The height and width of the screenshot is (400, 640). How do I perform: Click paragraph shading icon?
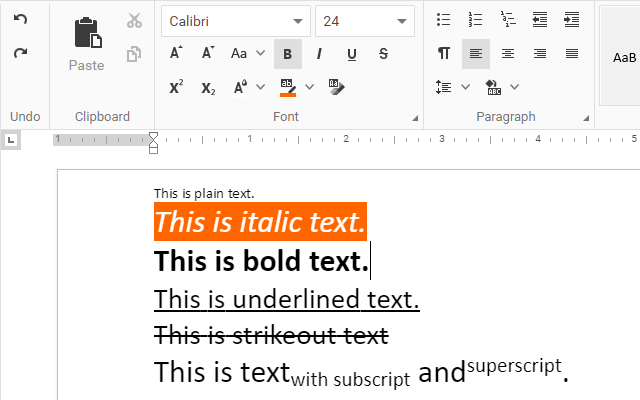(493, 87)
